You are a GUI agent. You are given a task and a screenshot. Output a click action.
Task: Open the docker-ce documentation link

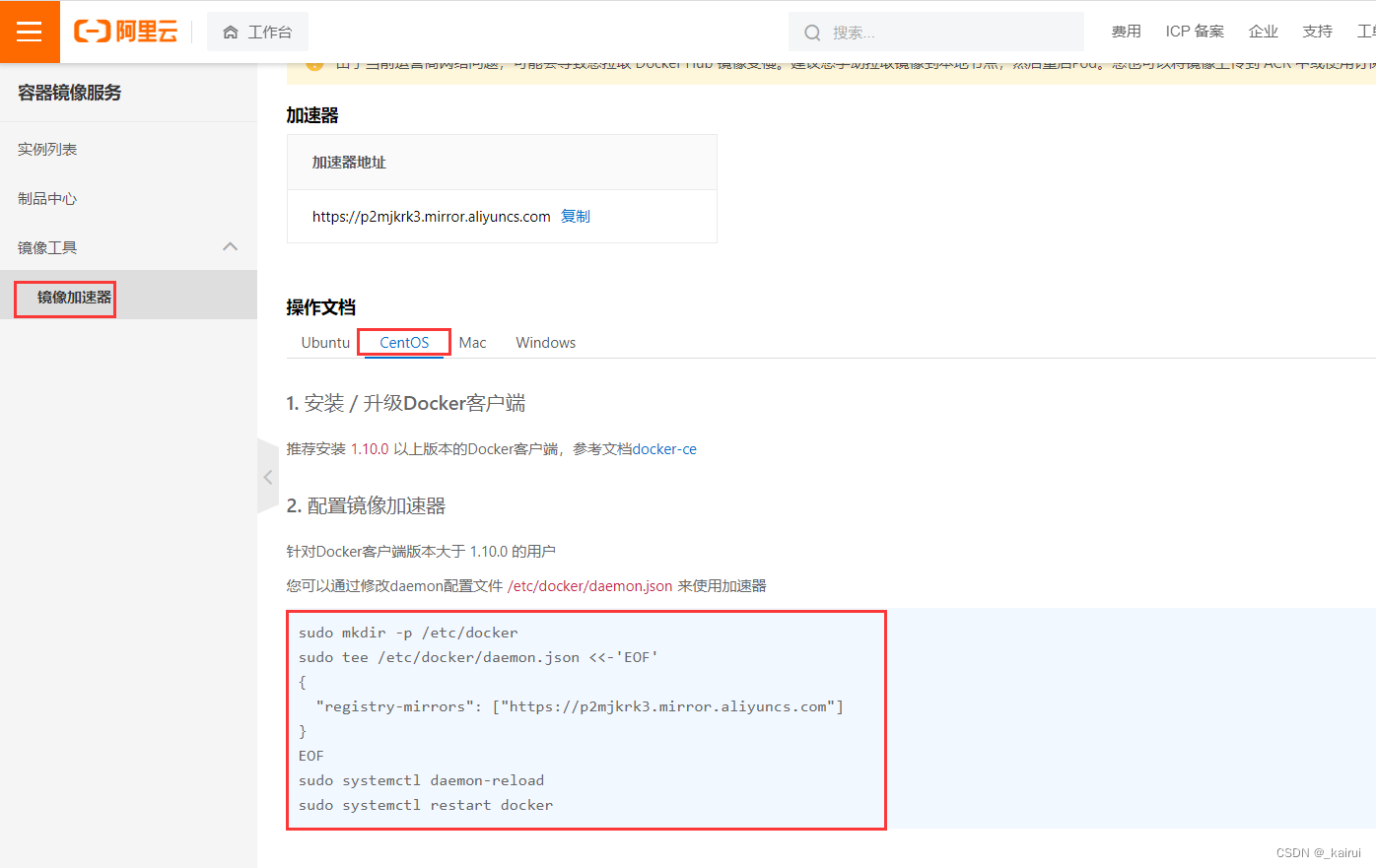(x=664, y=449)
